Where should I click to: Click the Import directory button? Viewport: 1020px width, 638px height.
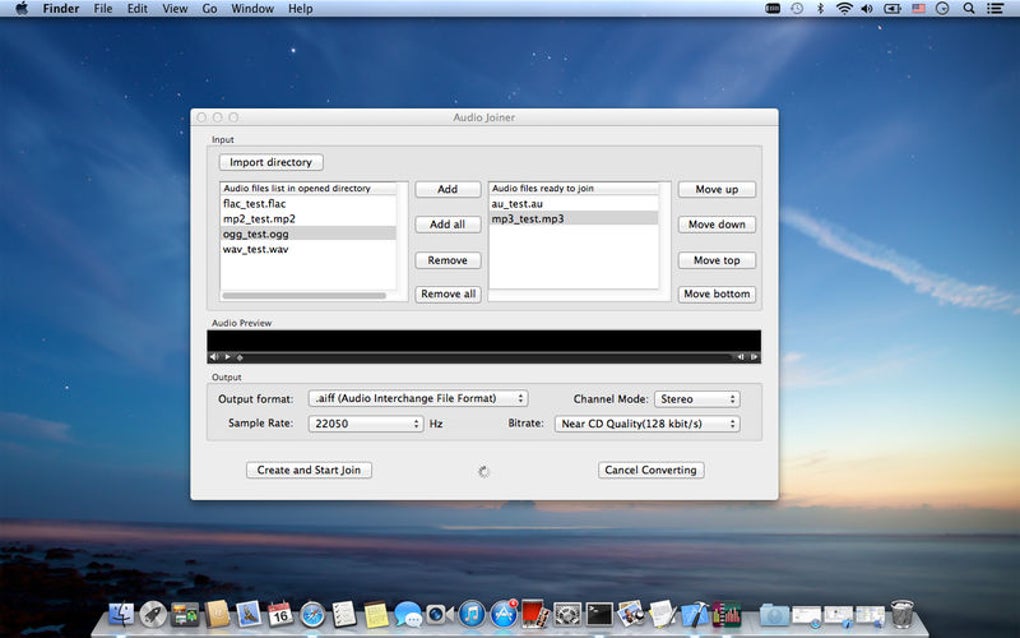pyautogui.click(x=271, y=162)
